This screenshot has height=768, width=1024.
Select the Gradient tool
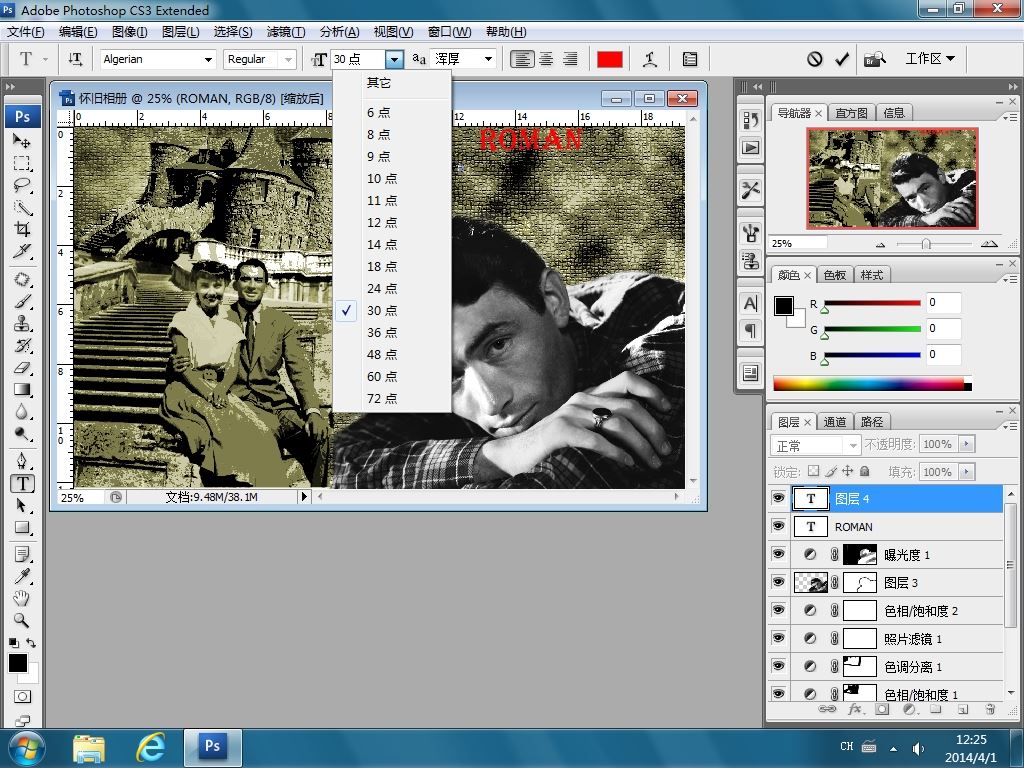pyautogui.click(x=22, y=390)
